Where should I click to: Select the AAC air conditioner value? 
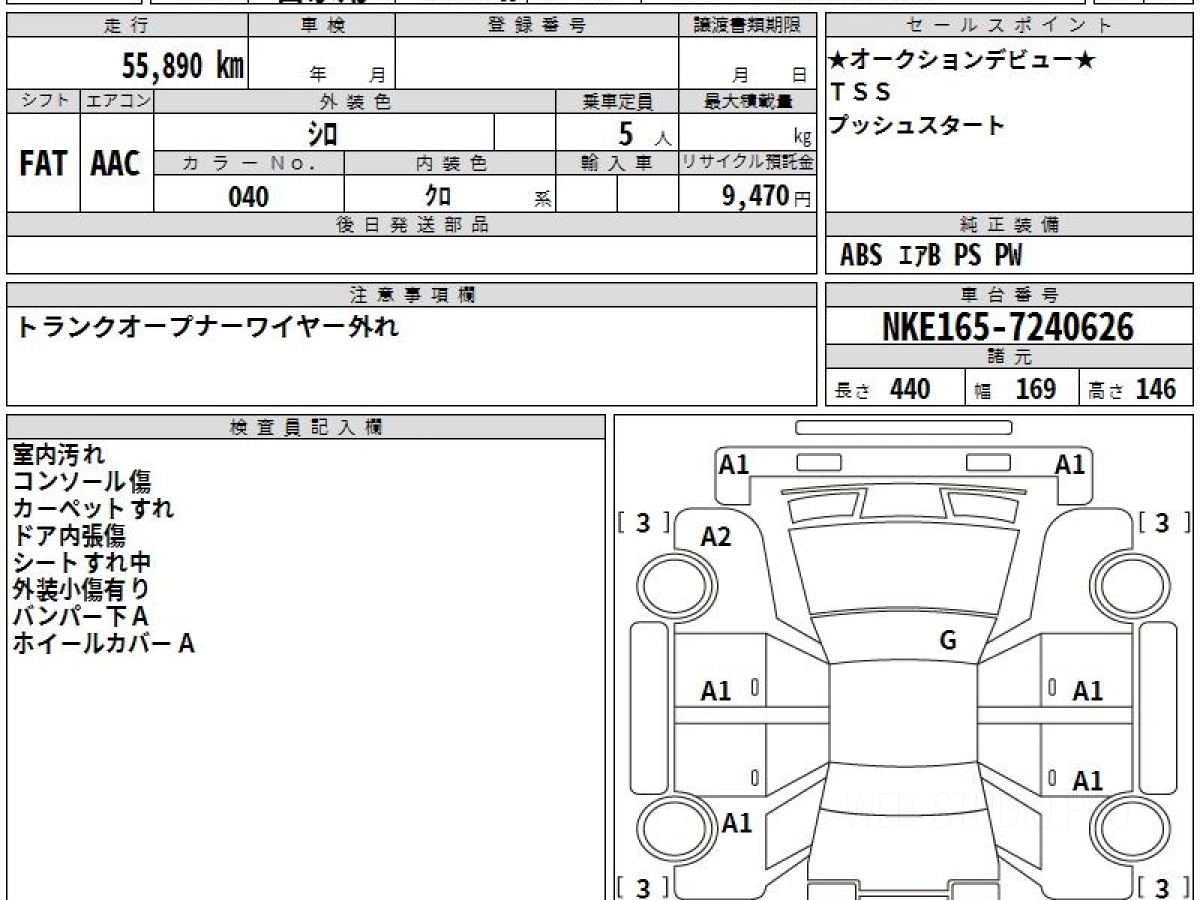coord(117,164)
